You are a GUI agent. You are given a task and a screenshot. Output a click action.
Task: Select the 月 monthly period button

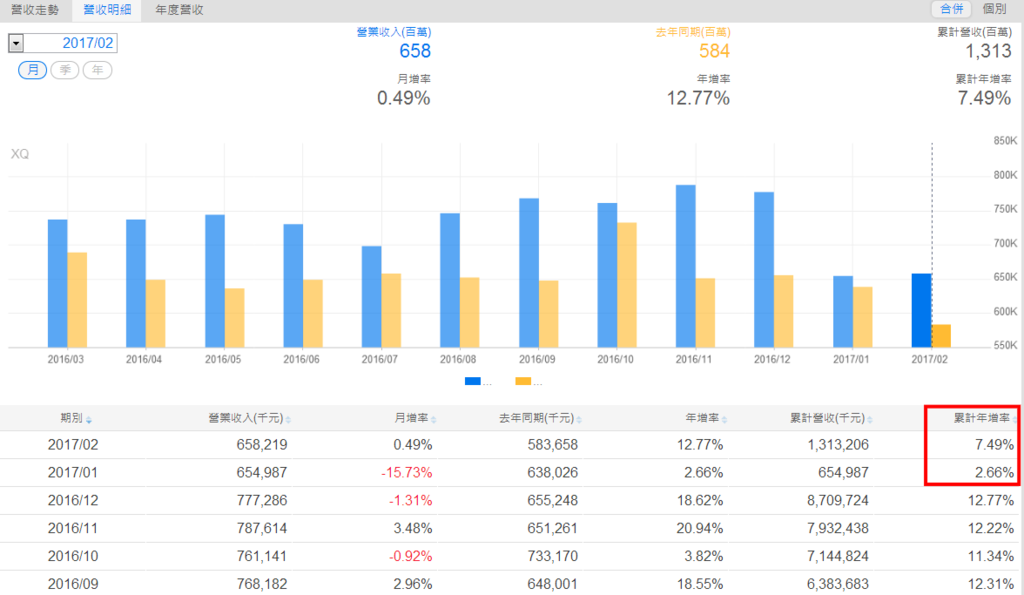coord(33,70)
